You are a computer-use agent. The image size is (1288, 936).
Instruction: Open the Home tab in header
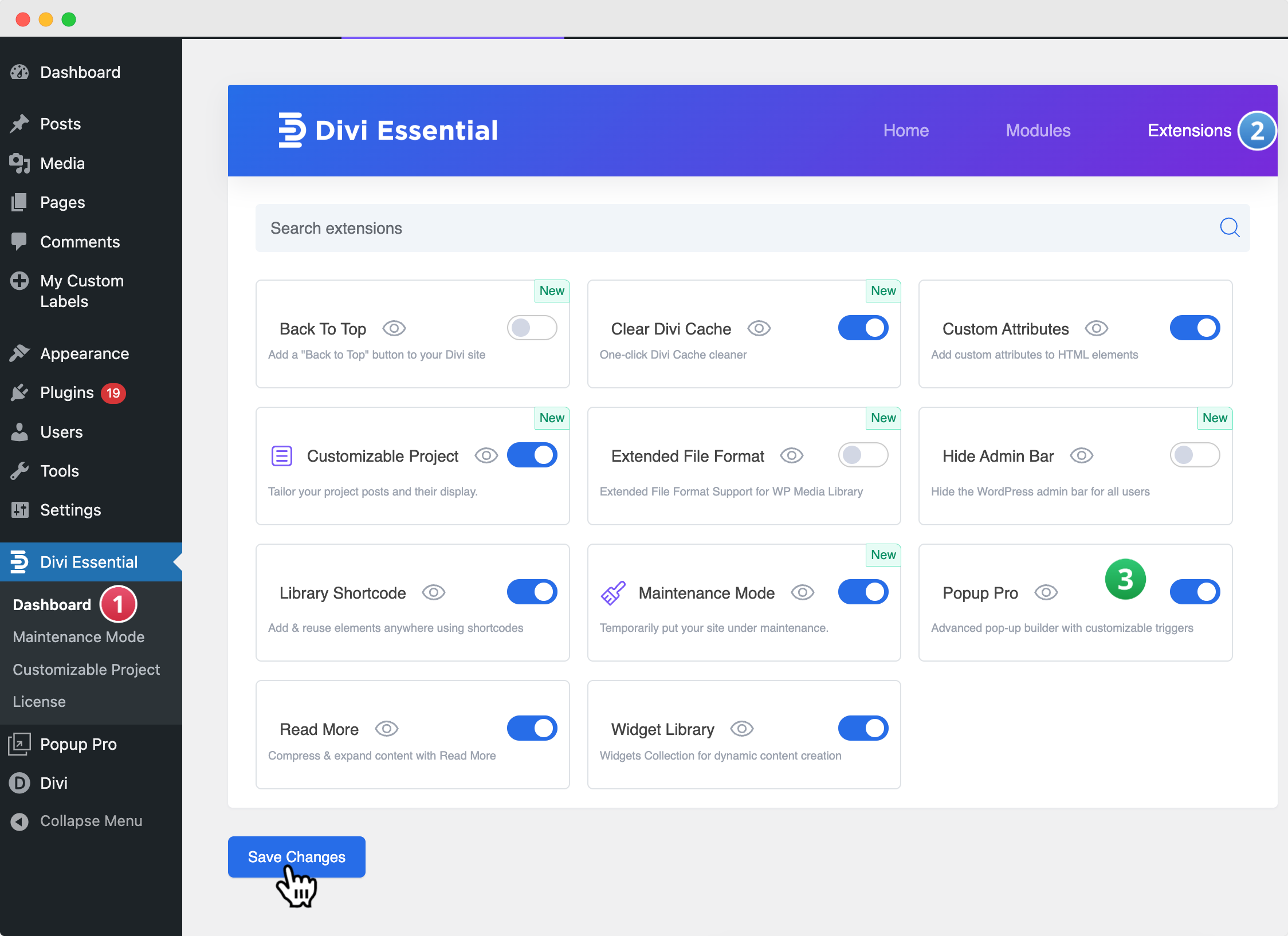click(906, 131)
